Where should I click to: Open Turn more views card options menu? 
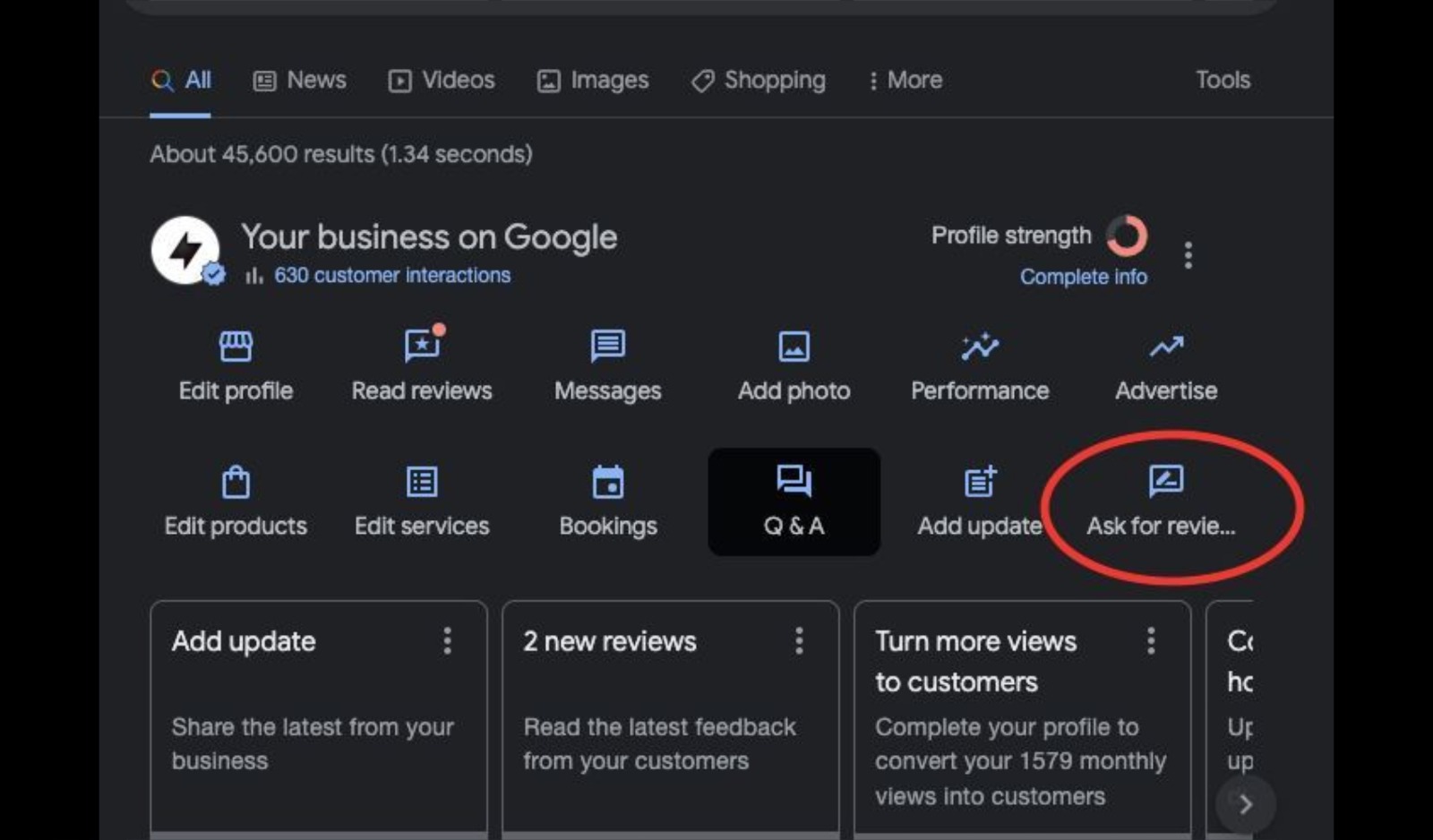pyautogui.click(x=1151, y=640)
